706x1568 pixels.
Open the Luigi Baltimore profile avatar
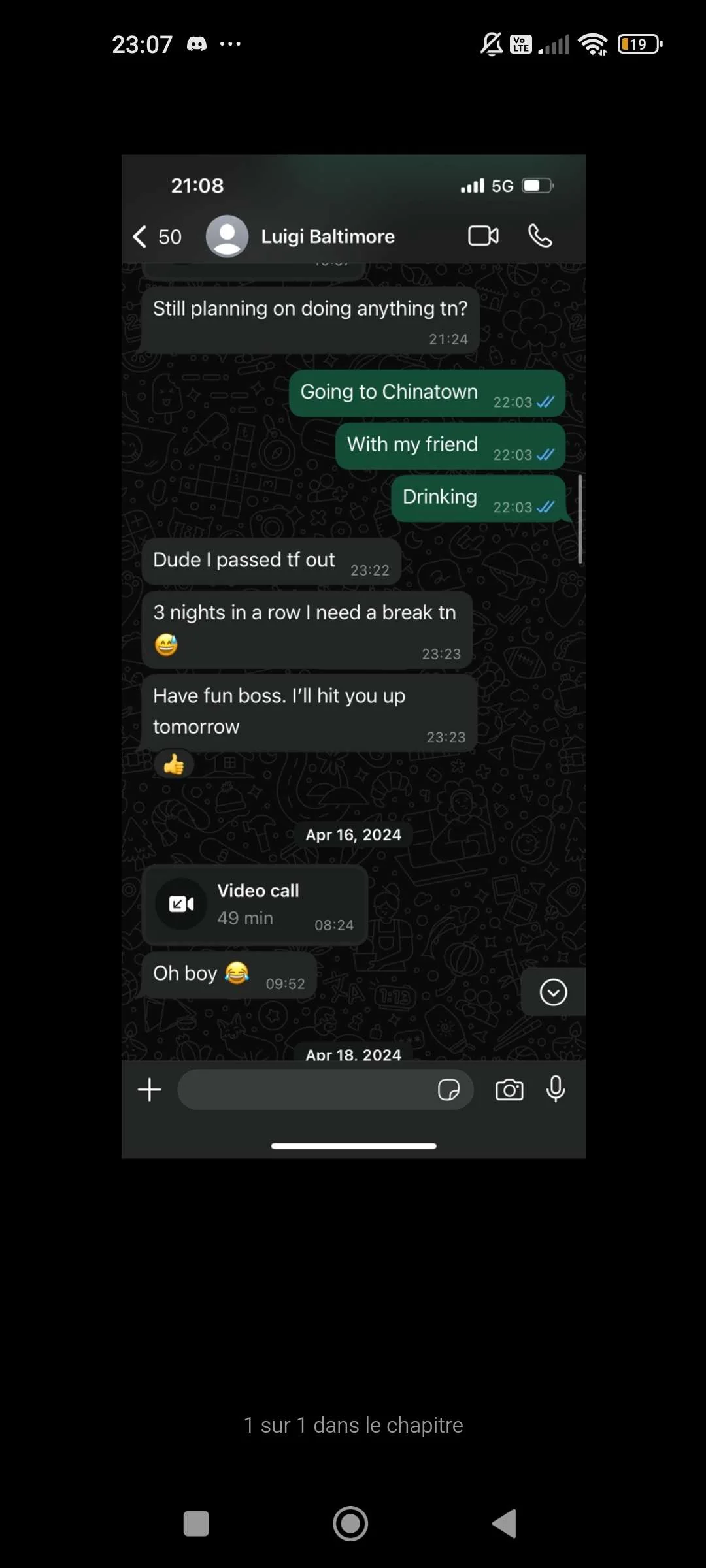click(x=227, y=236)
